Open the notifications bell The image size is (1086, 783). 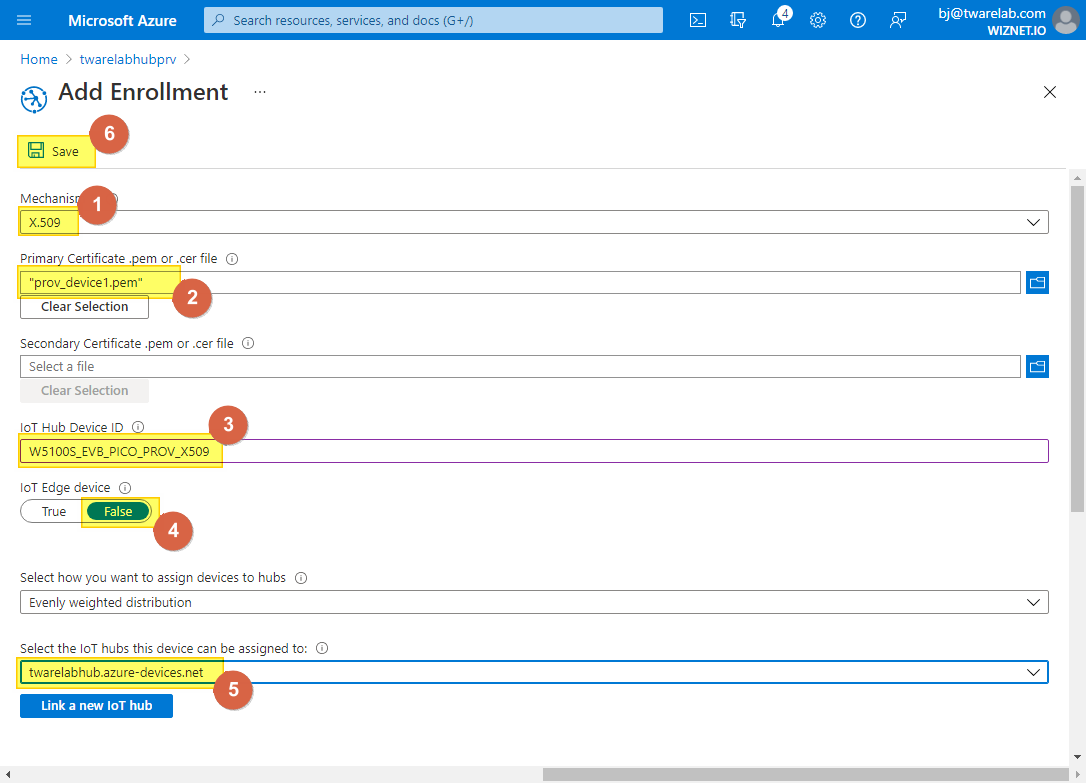(778, 19)
